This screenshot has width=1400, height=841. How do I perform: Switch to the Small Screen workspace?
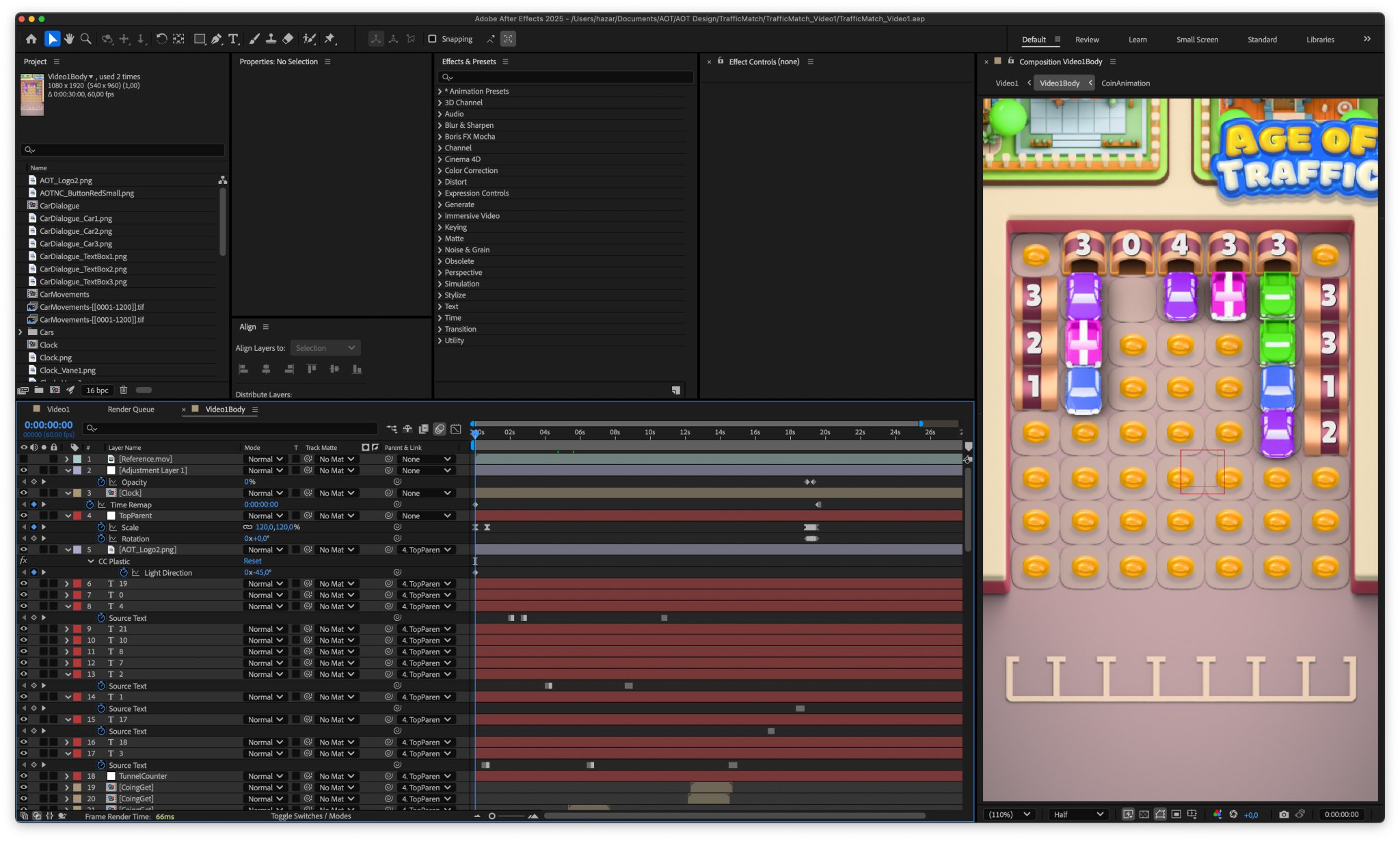coord(1197,40)
